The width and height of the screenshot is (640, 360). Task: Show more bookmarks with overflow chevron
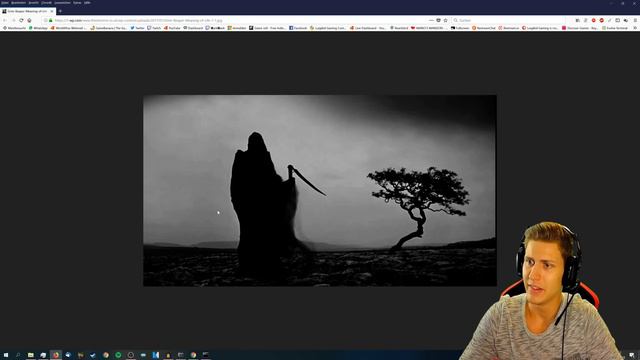click(x=635, y=28)
